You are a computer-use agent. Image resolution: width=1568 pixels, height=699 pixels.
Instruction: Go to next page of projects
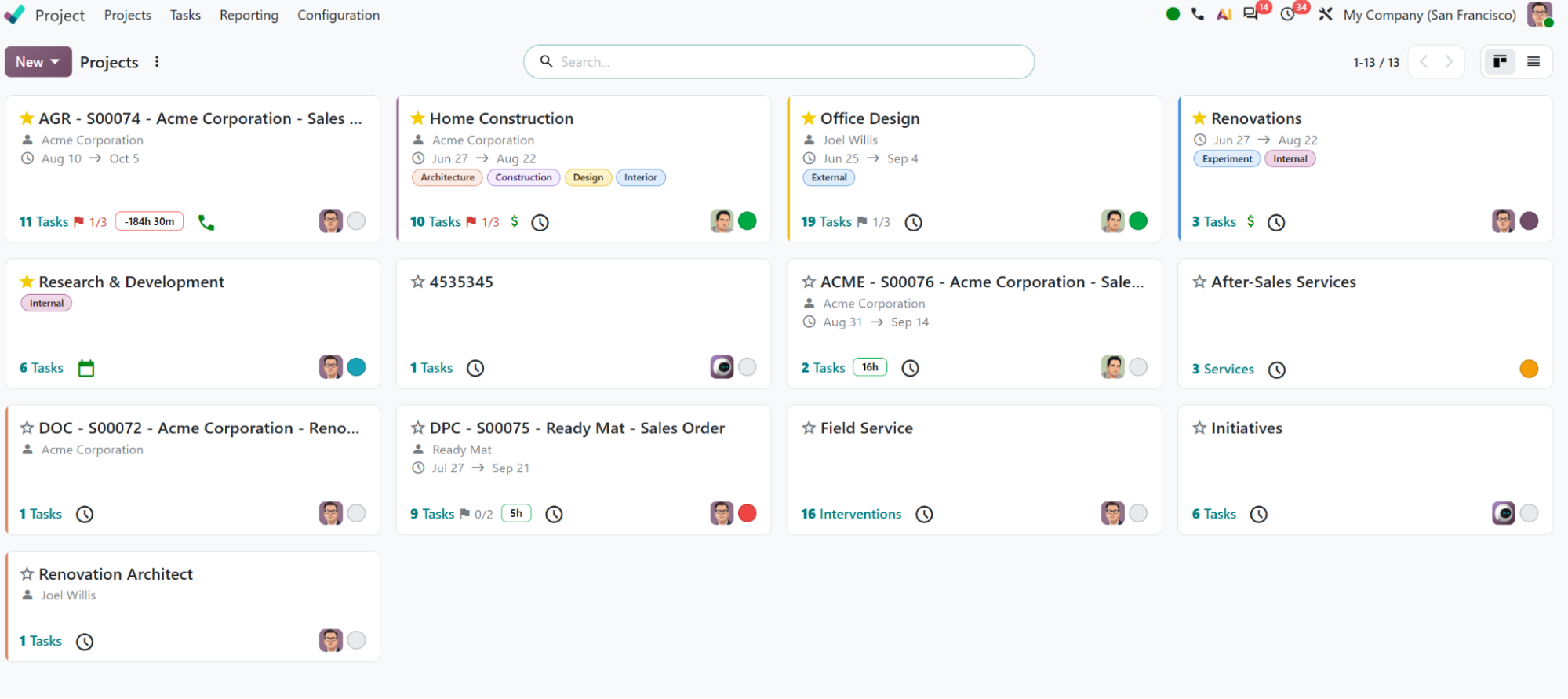(x=1450, y=62)
